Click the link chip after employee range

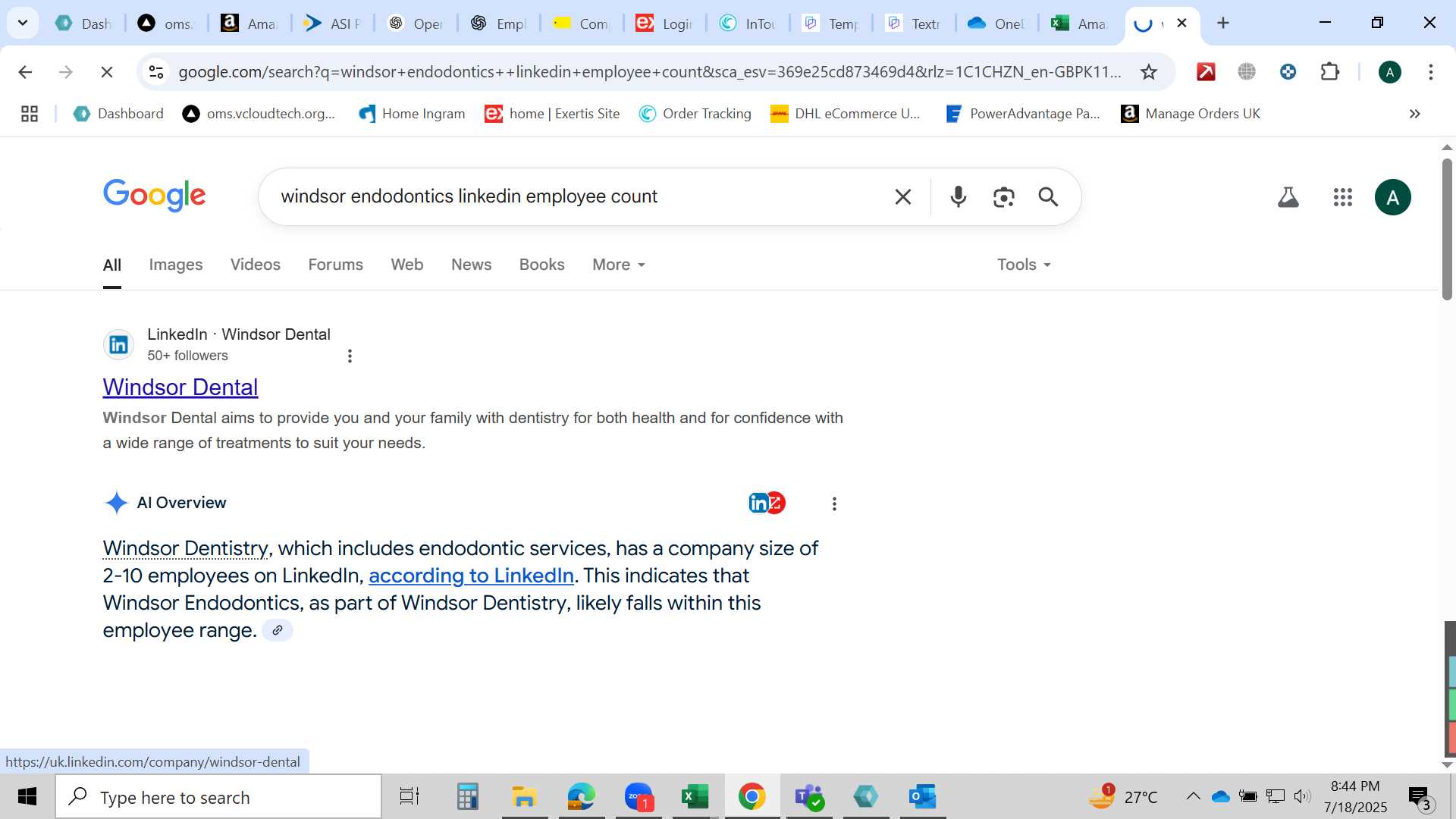[278, 630]
